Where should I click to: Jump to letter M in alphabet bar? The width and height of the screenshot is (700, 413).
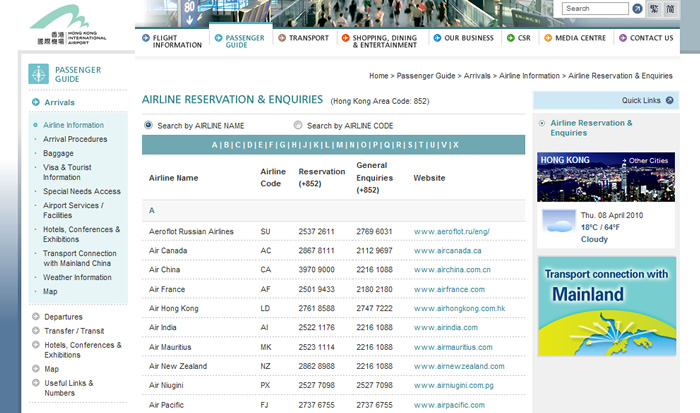click(340, 145)
